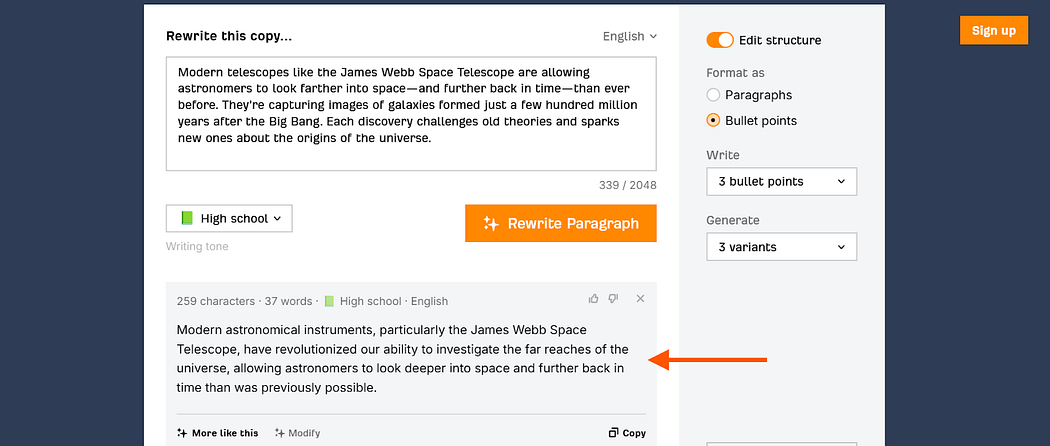Click the green book icon in tone selector
This screenshot has height=446, width=1050.
[x=187, y=218]
